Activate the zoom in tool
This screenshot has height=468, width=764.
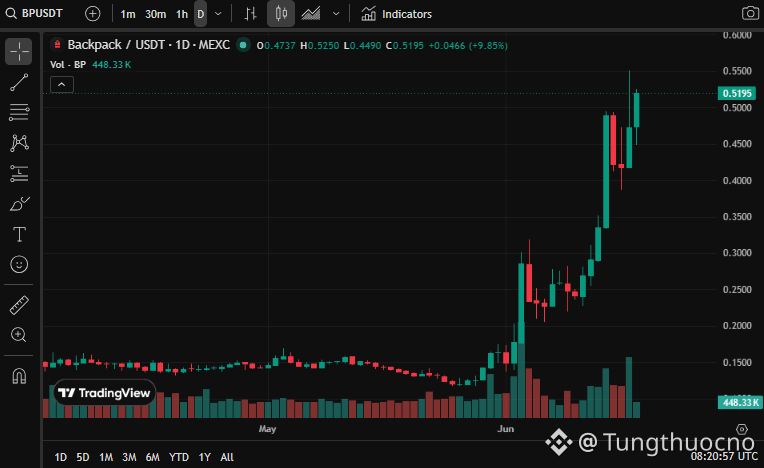tap(19, 335)
